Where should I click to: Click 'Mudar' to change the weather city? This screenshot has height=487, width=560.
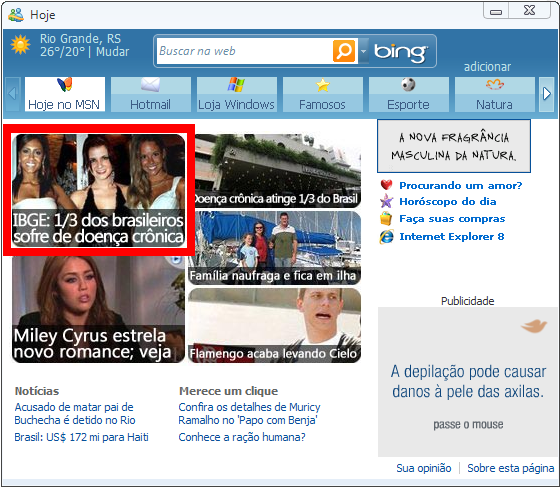click(x=112, y=52)
